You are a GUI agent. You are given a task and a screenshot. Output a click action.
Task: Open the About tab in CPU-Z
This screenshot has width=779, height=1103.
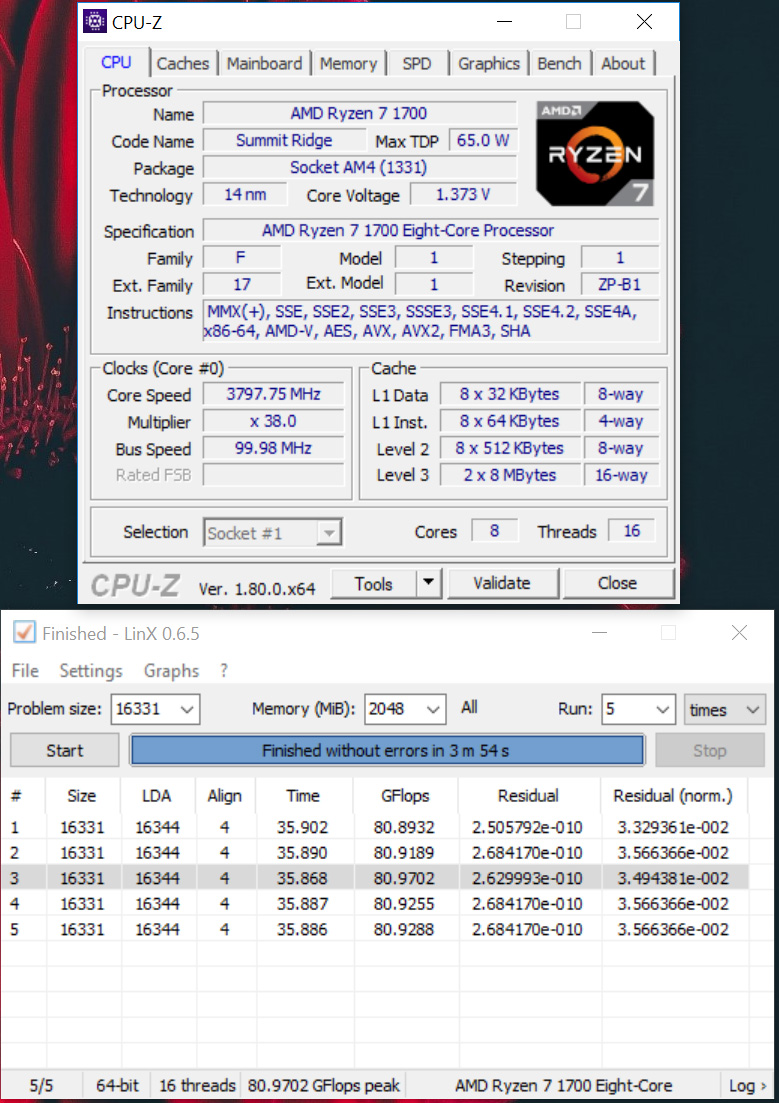623,63
